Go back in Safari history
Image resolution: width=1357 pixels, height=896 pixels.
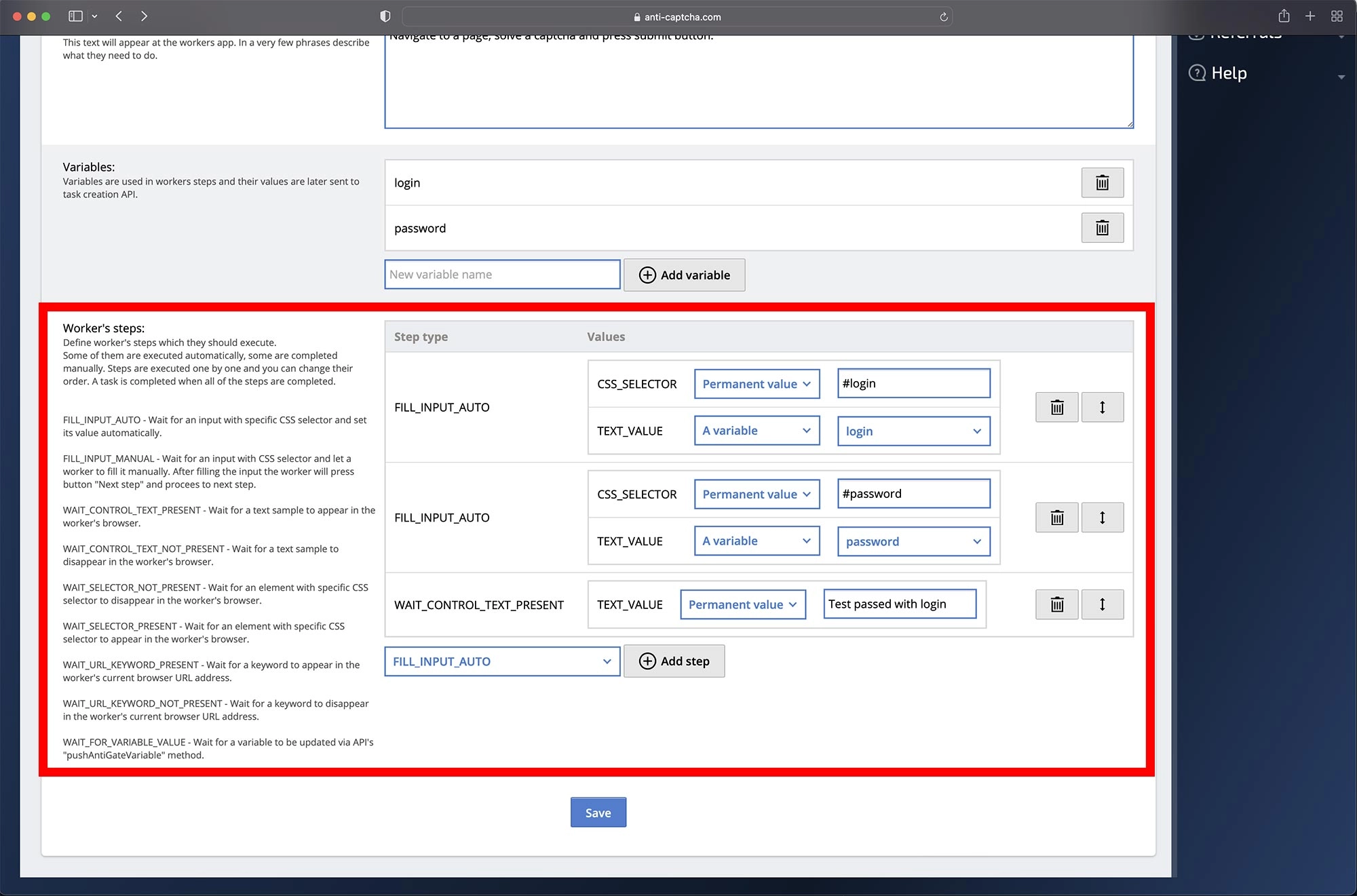pos(119,16)
